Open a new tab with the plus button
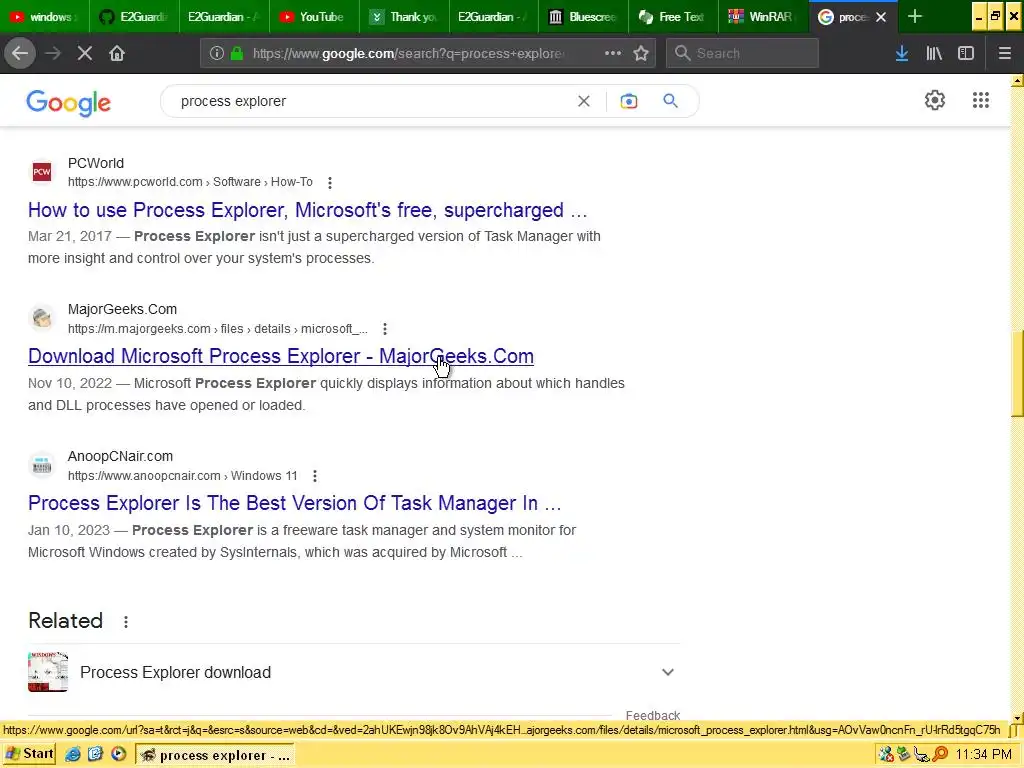The width and height of the screenshot is (1024, 768). coord(915,17)
